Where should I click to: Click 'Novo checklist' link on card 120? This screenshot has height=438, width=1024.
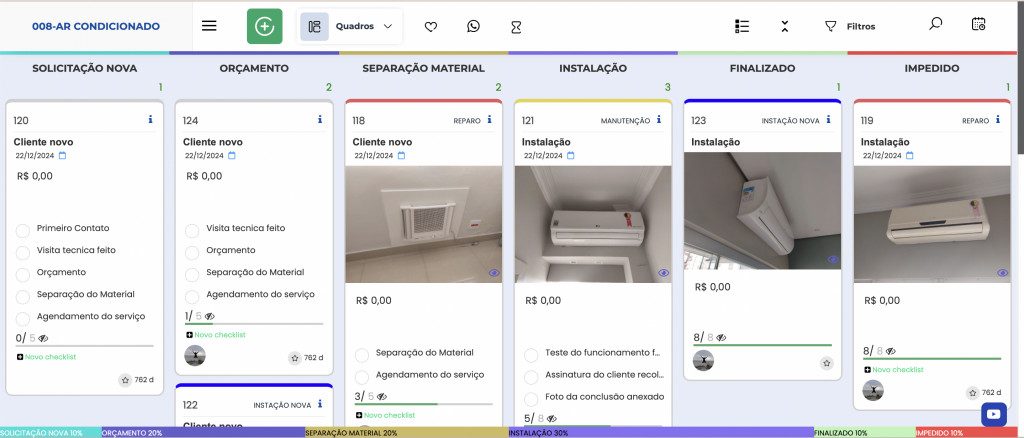click(x=50, y=357)
